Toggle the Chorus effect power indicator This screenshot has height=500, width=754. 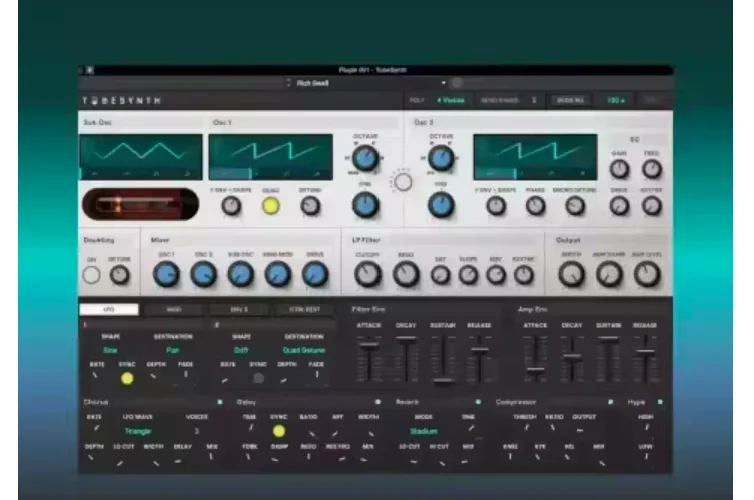[x=220, y=402]
